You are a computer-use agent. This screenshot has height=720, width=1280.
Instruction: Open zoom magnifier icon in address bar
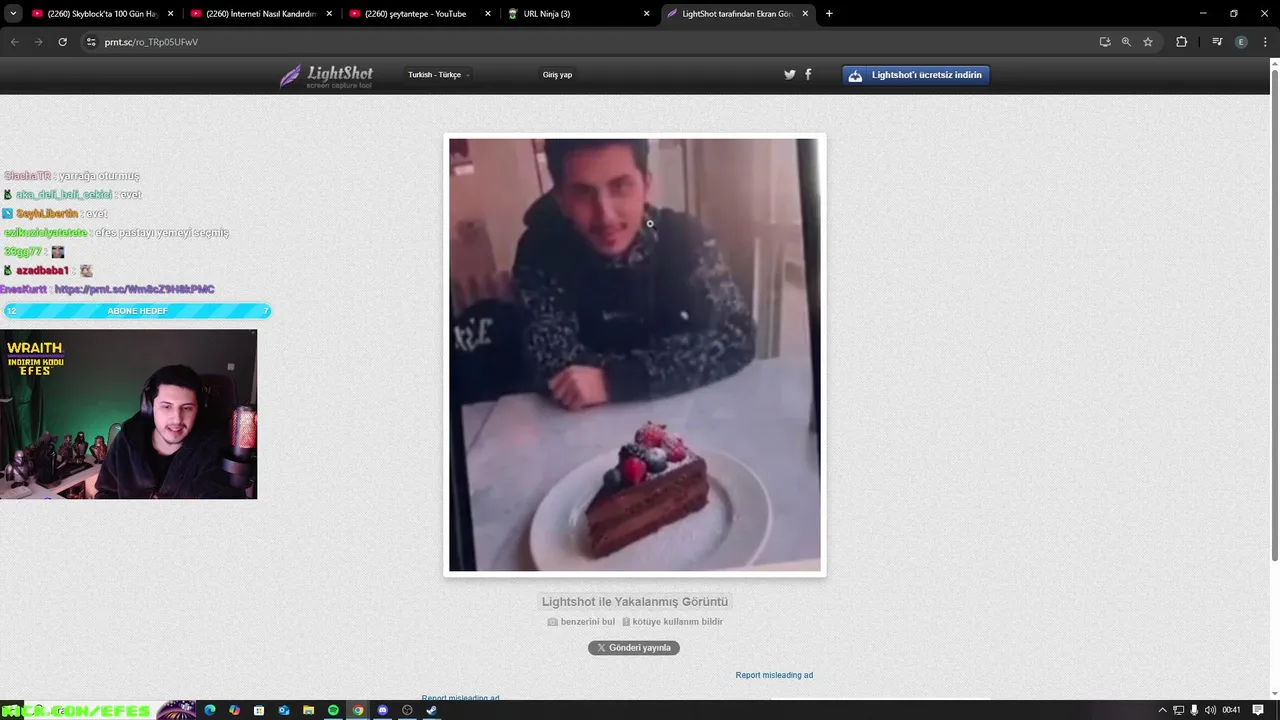[x=1126, y=42]
